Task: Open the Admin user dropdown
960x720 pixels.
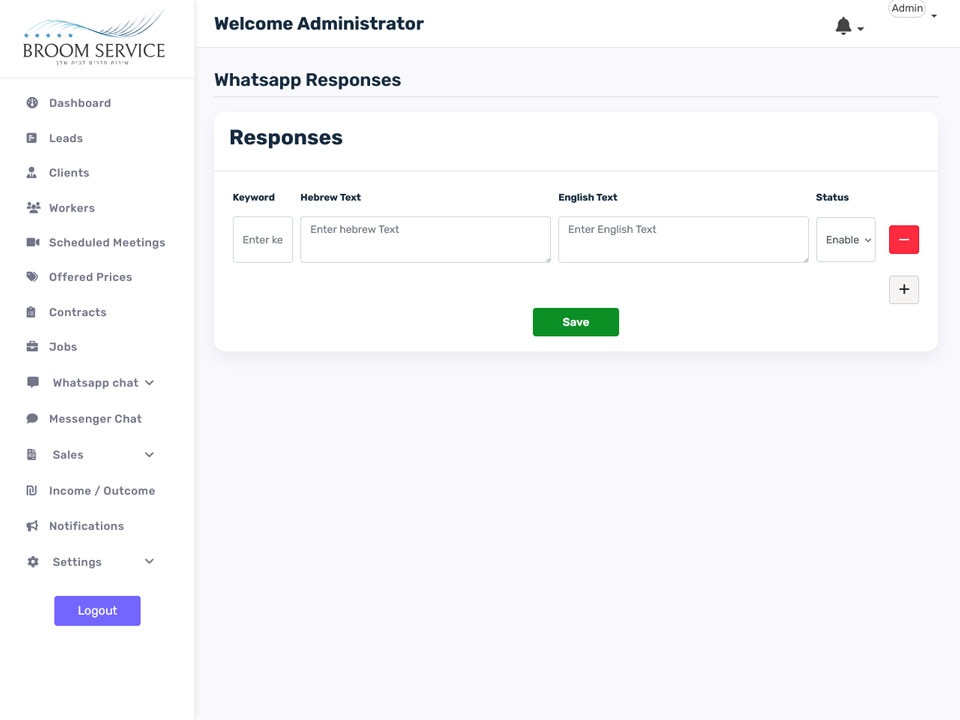Action: 912,9
